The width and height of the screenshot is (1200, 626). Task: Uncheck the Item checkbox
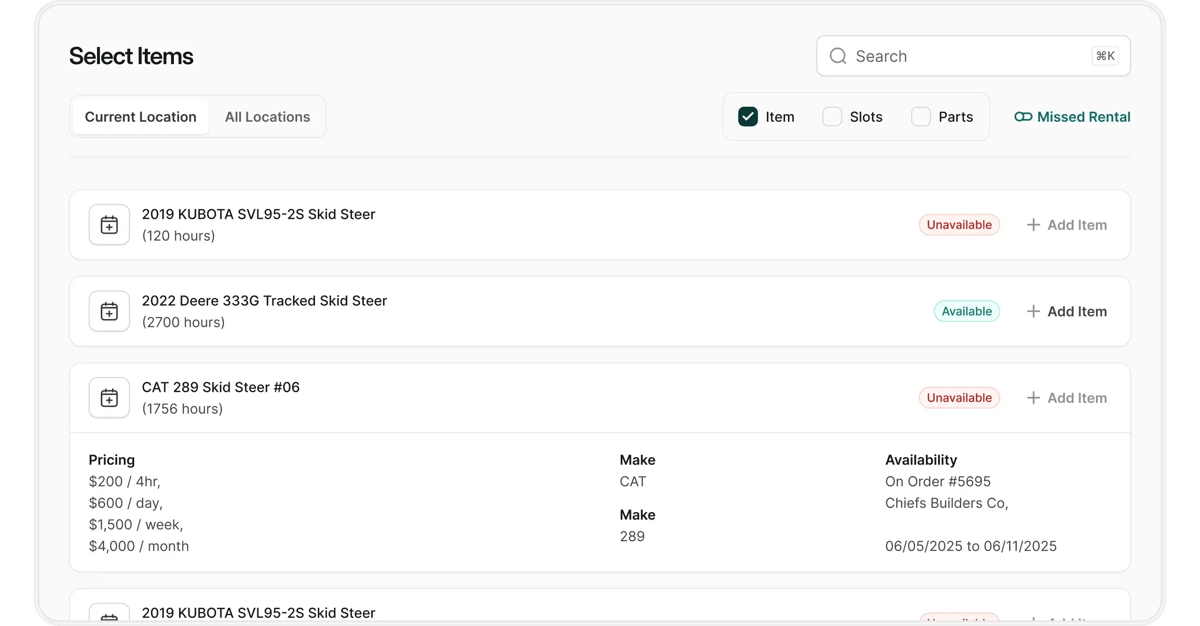click(x=748, y=117)
